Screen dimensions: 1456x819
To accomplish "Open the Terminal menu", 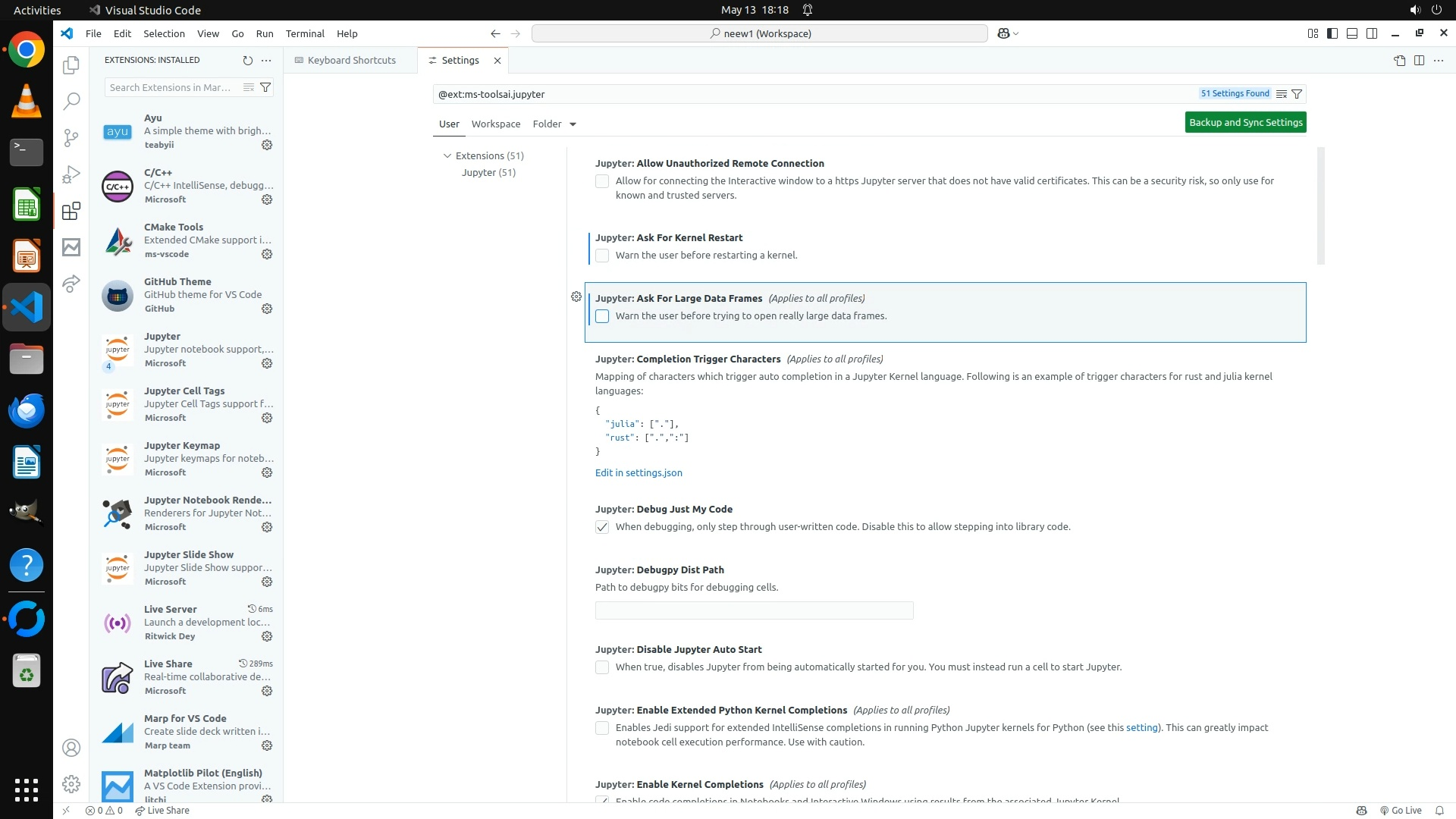I will point(305,33).
